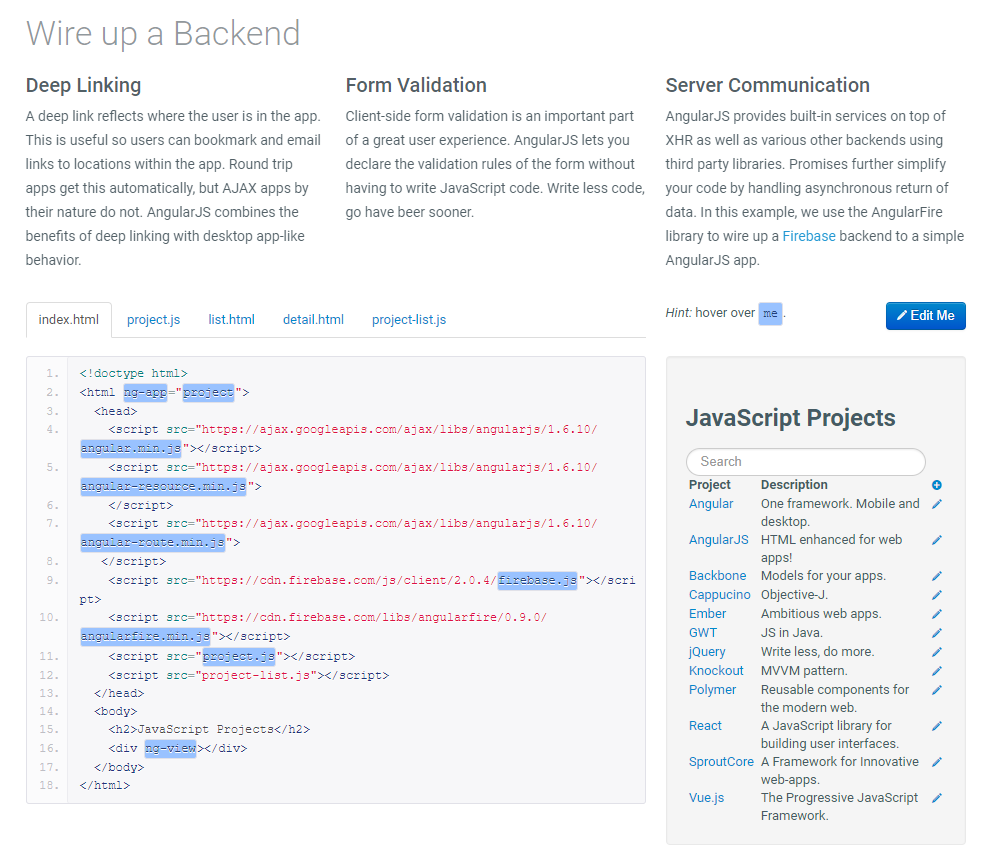Open the Cappucino project link
The height and width of the screenshot is (853, 984).
coord(719,594)
